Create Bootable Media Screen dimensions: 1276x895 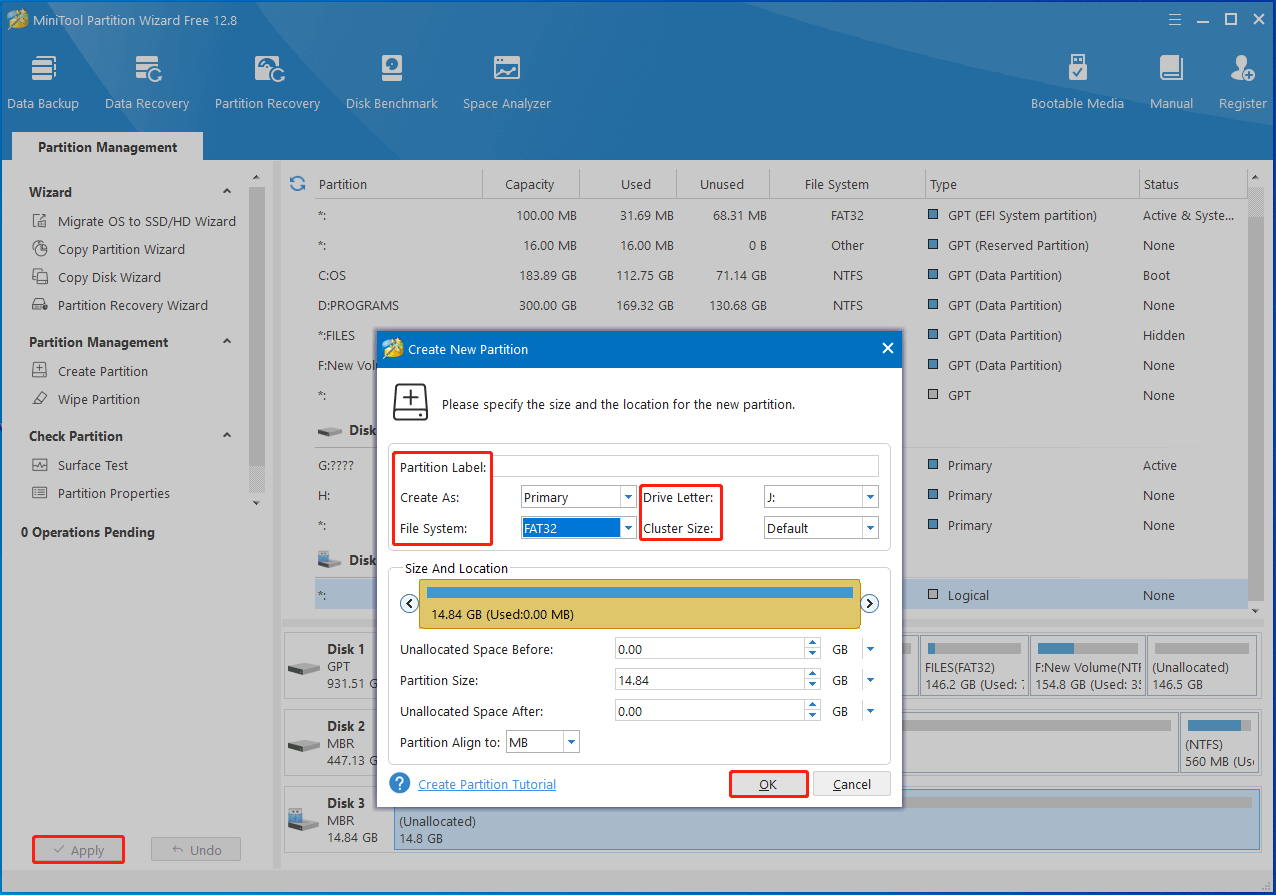[1077, 82]
